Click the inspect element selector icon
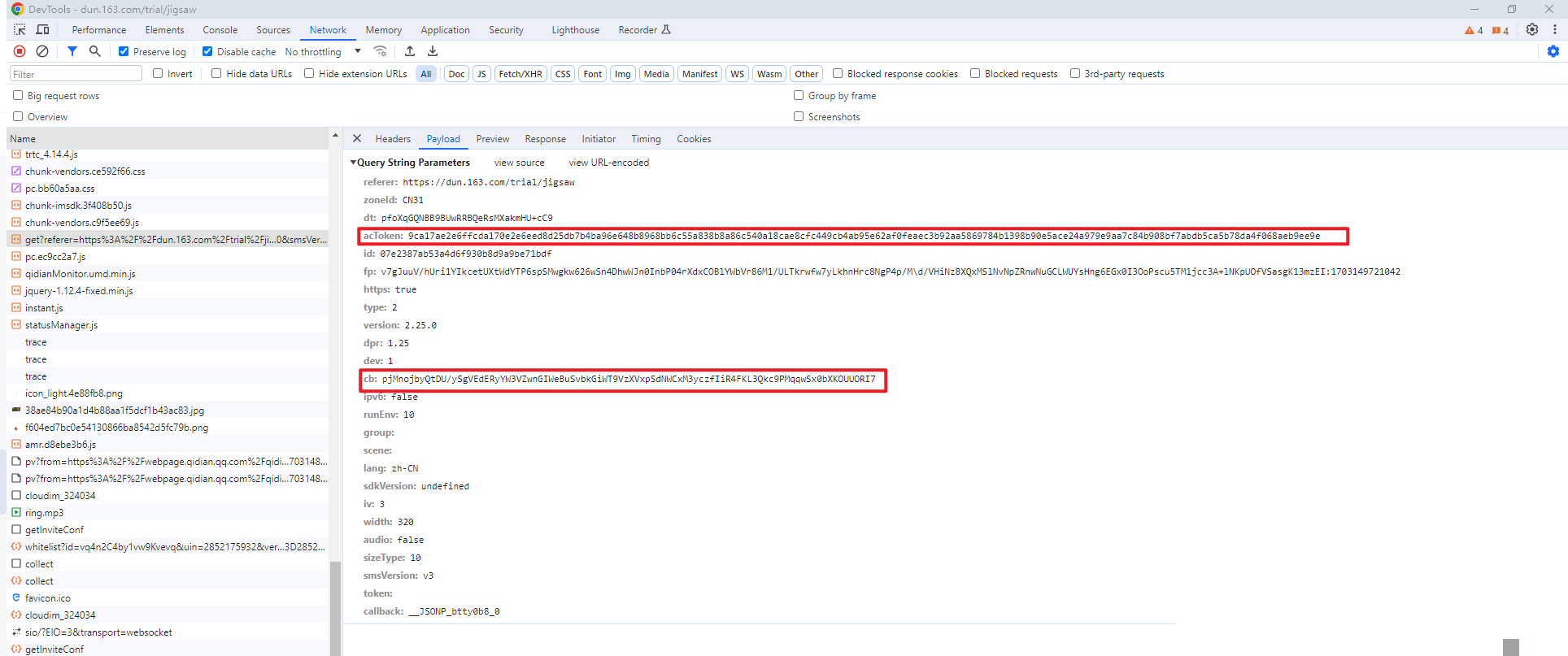This screenshot has width=1568, height=656. 20,30
